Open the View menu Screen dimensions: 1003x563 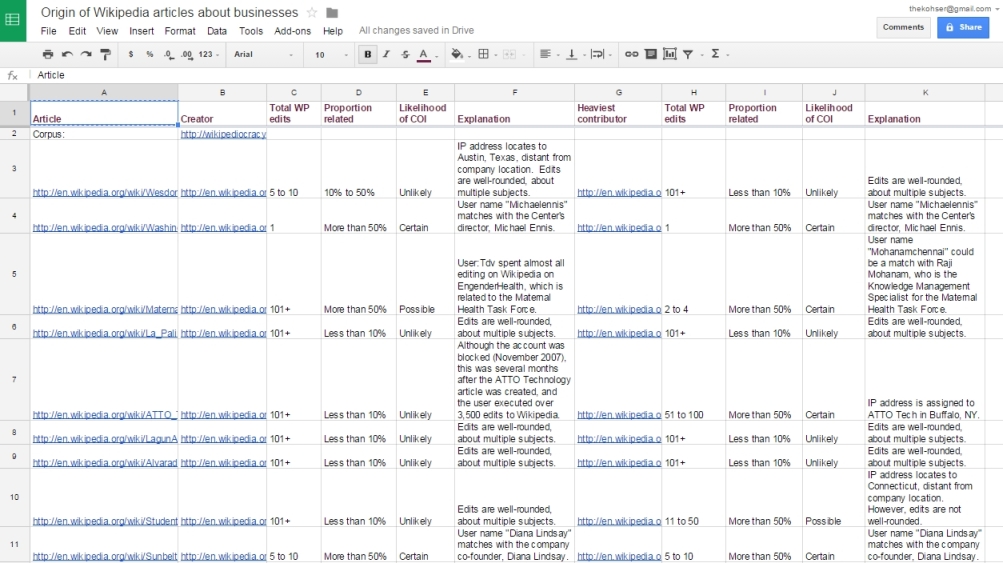[x=107, y=31]
